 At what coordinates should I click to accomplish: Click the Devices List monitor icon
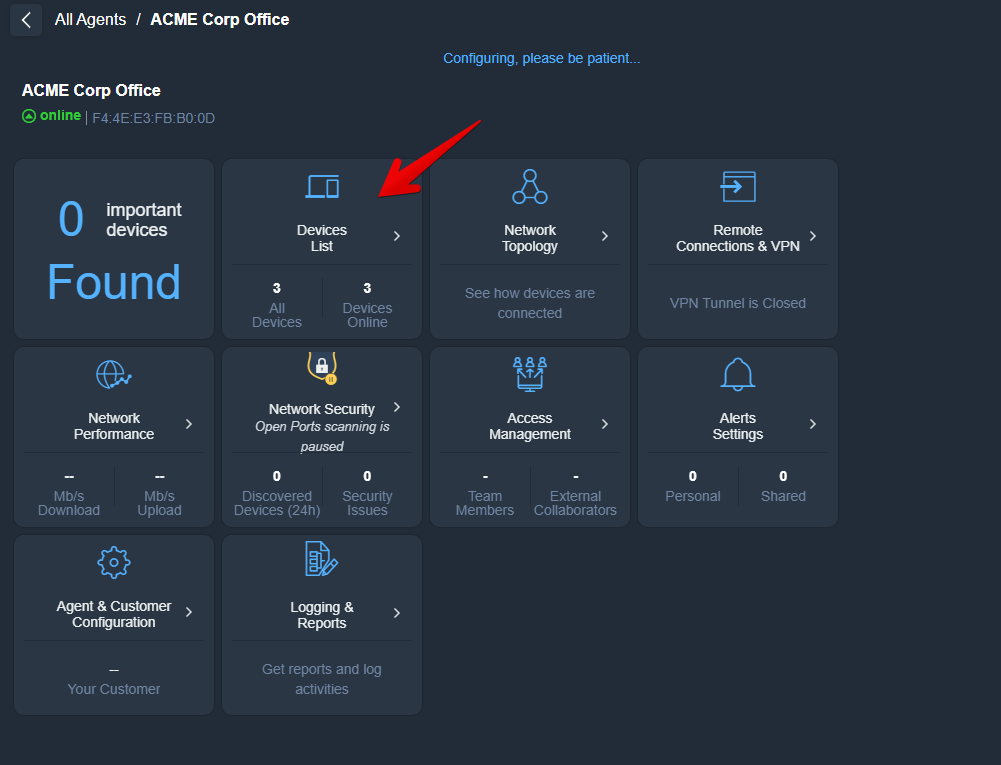[x=322, y=187]
